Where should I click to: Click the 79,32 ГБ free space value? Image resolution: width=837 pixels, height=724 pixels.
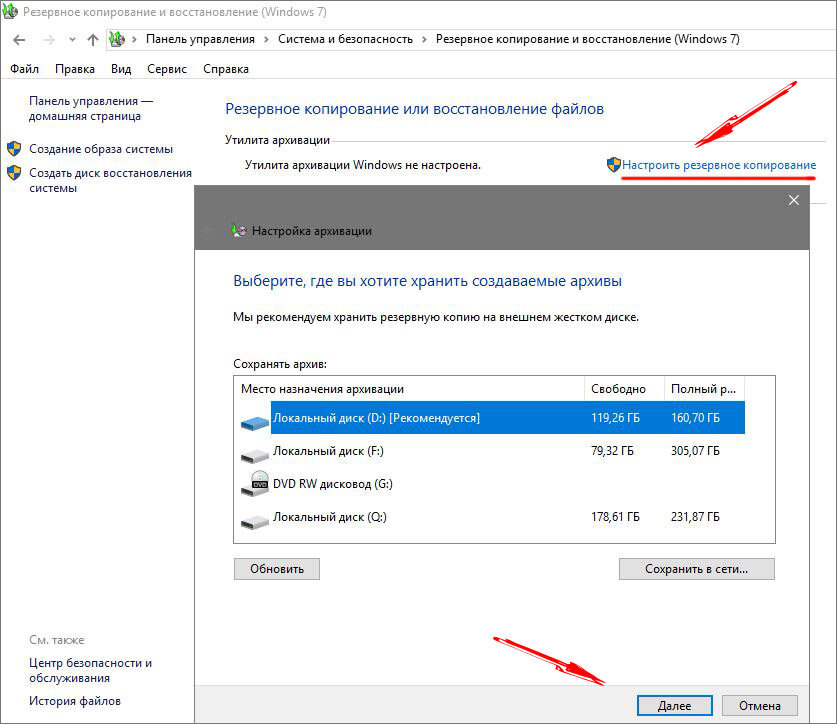(612, 451)
